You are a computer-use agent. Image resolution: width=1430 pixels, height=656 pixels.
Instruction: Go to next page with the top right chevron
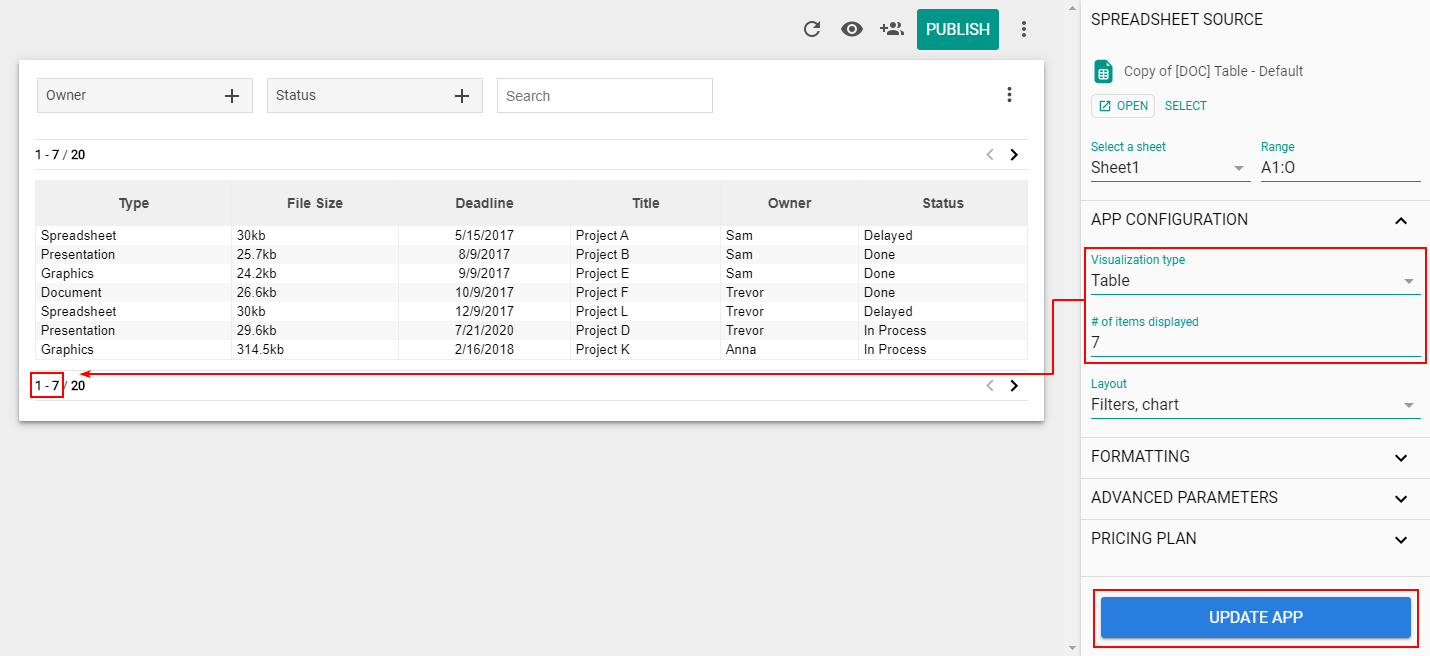coord(1013,155)
